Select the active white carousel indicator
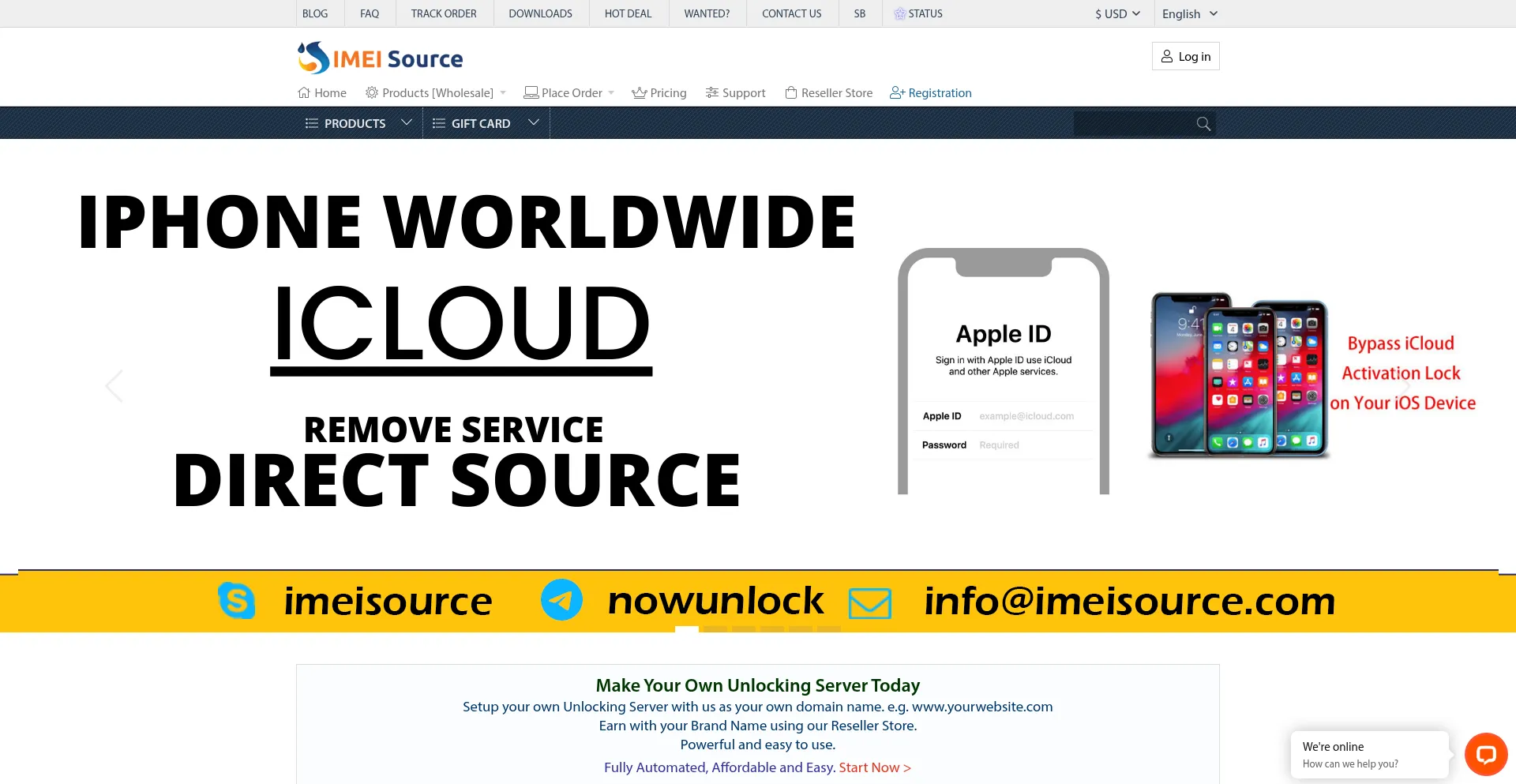This screenshot has height=784, width=1516. coord(687,629)
